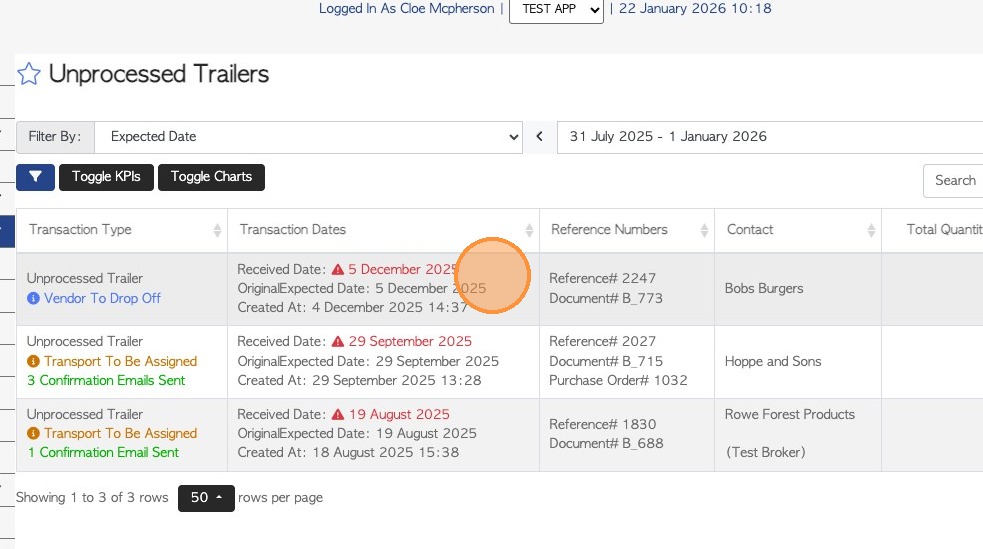Click the info icon beside Vendor To Drop Off
Image resolution: width=983 pixels, height=549 pixels.
[33, 298]
